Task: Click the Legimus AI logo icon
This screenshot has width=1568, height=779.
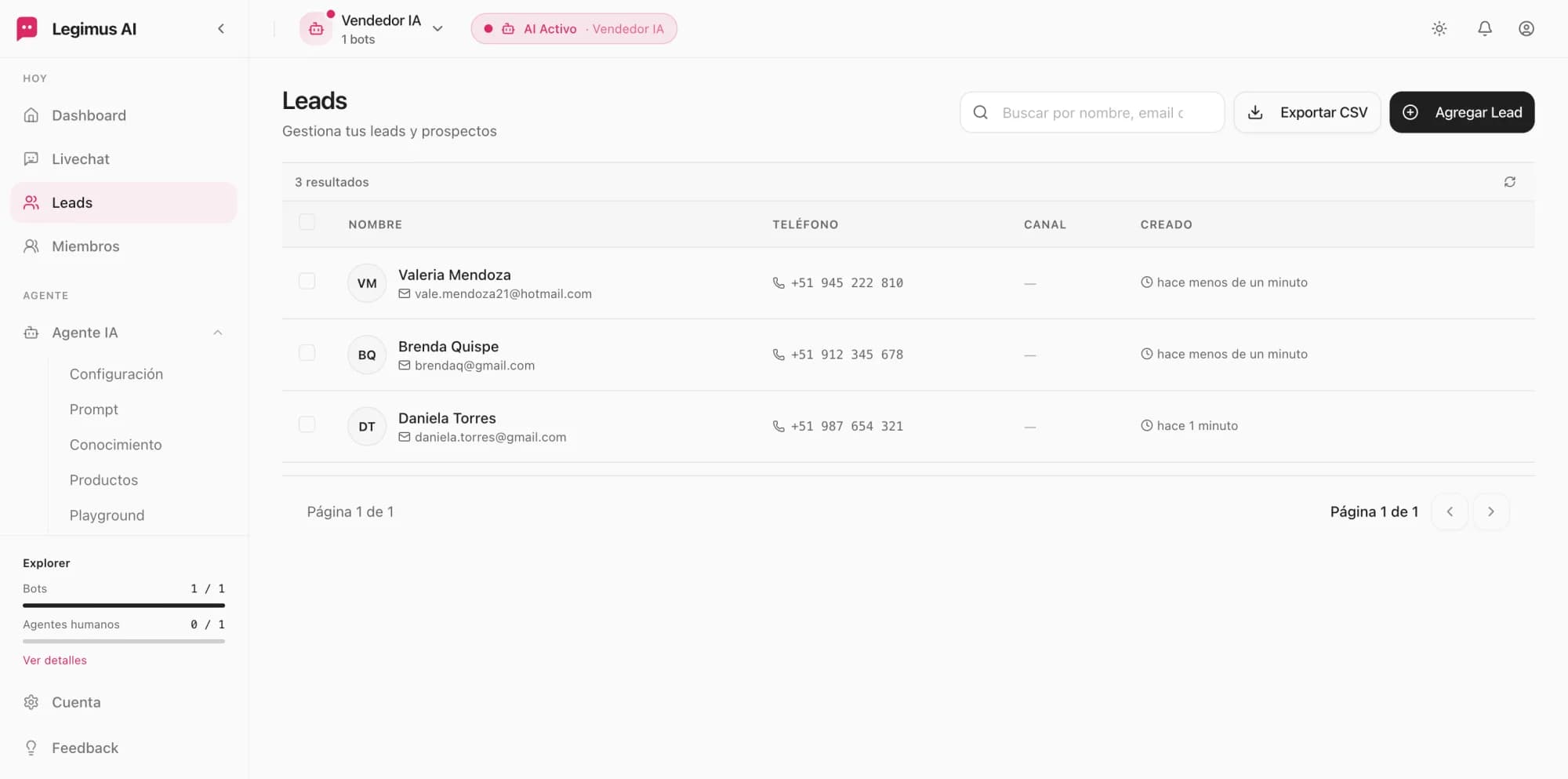Action: pos(27,29)
